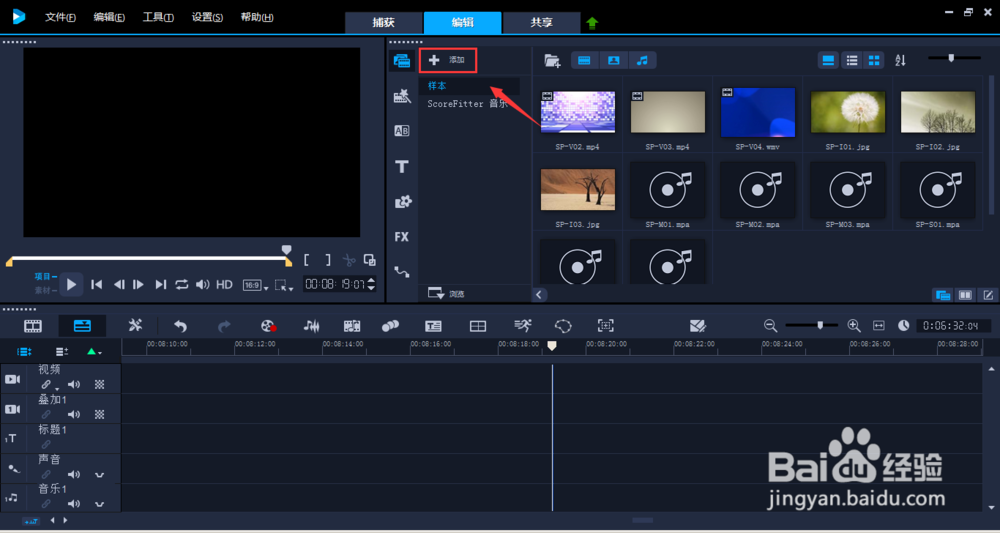Open the FX filter library

[x=402, y=237]
